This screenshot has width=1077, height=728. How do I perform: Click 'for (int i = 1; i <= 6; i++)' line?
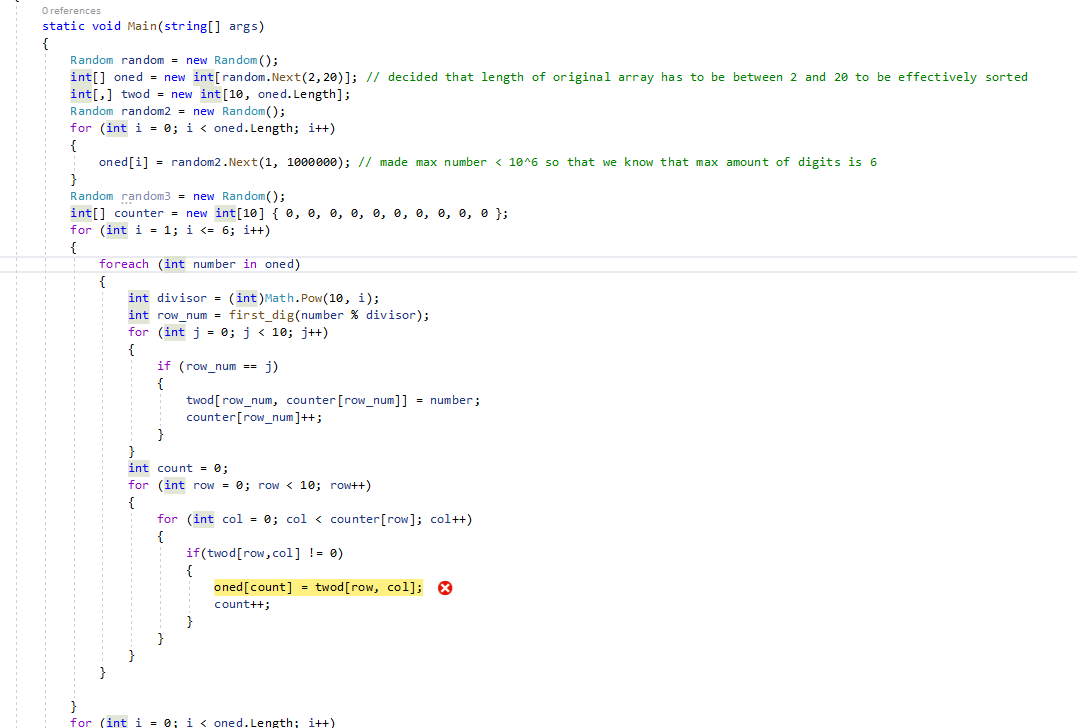point(170,230)
